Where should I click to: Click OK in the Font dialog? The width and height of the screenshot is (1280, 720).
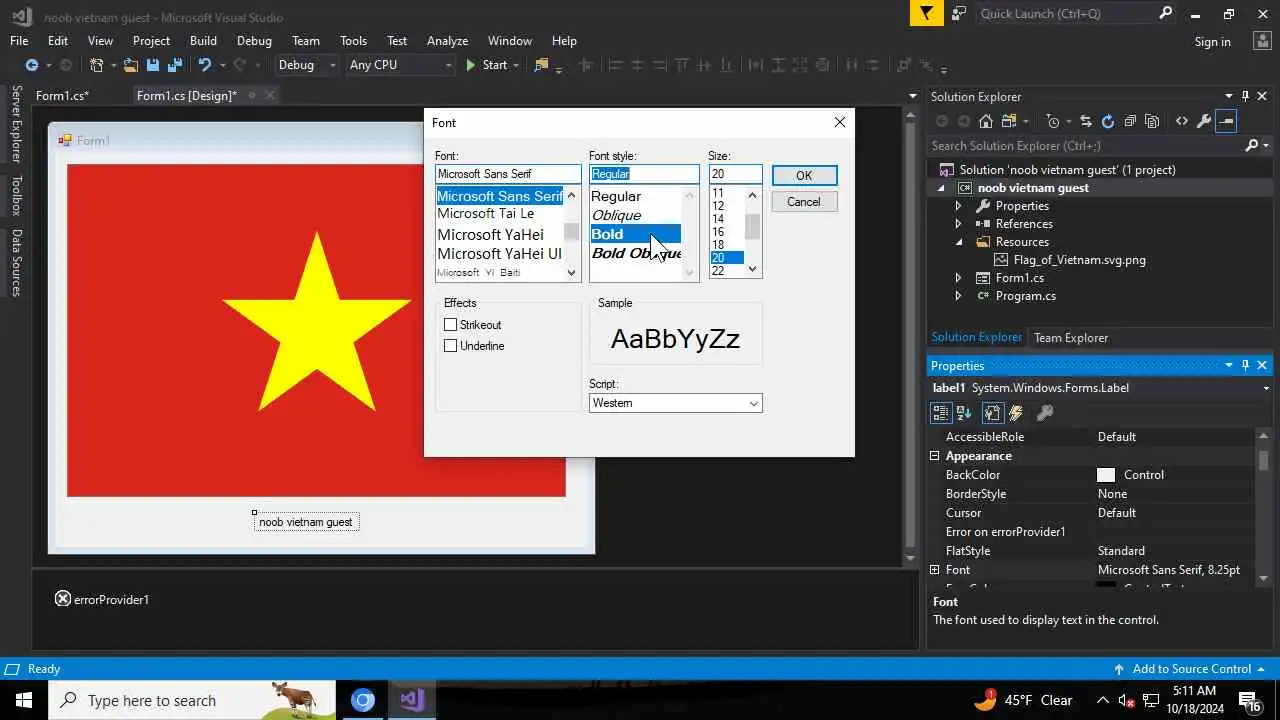(x=804, y=175)
